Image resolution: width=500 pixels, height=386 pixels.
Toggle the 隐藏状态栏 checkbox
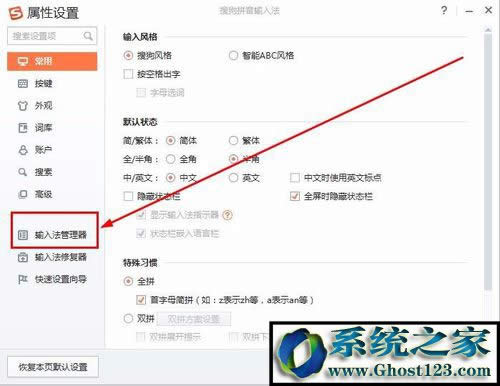pos(128,196)
